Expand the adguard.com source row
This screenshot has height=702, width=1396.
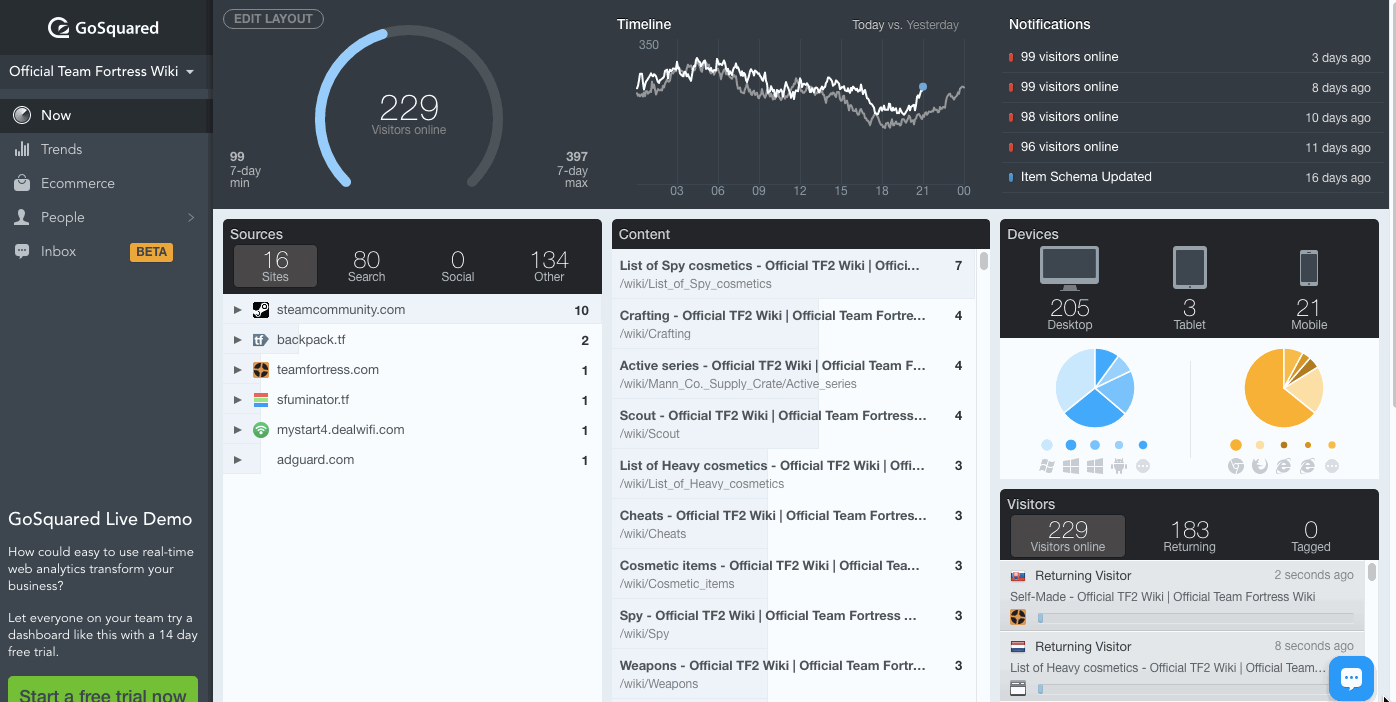pos(237,460)
